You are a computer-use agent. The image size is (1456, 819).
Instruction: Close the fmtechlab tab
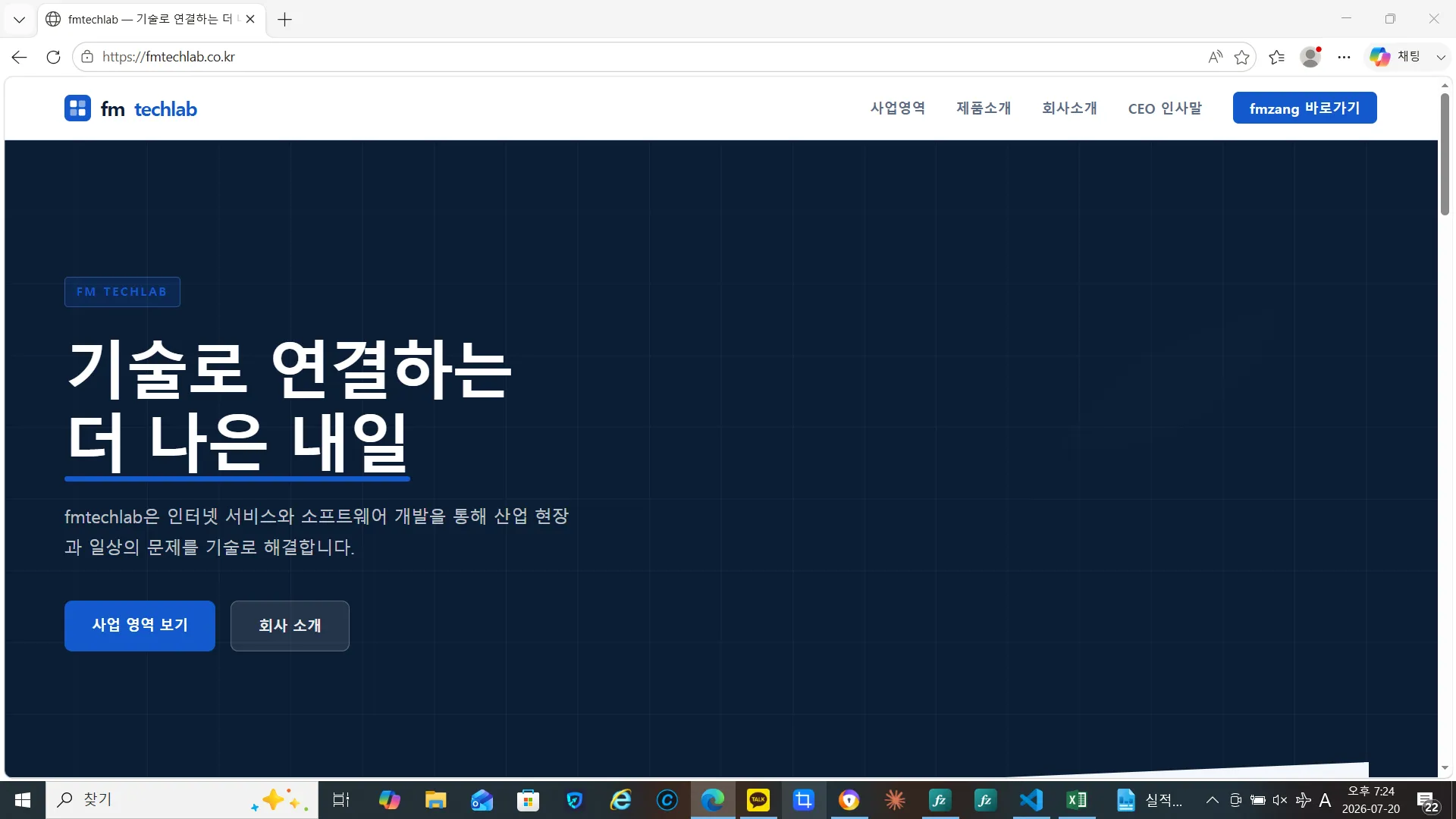click(x=250, y=20)
